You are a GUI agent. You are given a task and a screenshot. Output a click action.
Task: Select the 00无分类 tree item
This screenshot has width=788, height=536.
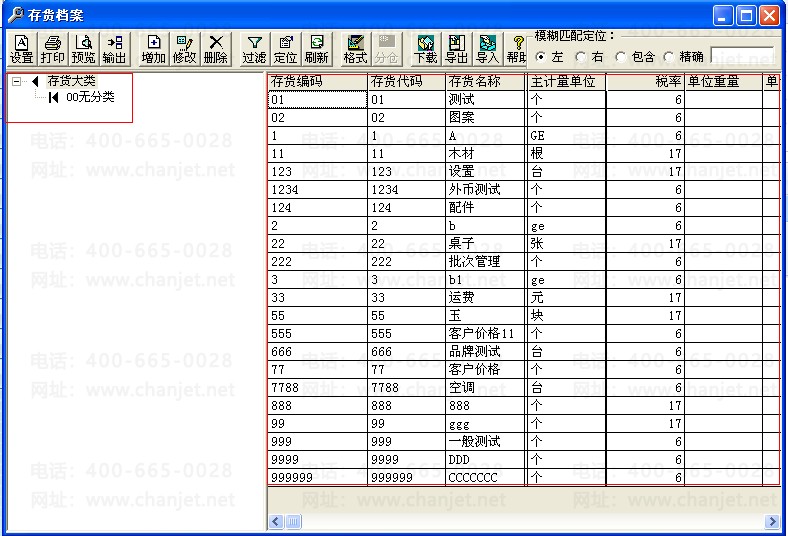(x=90, y=97)
